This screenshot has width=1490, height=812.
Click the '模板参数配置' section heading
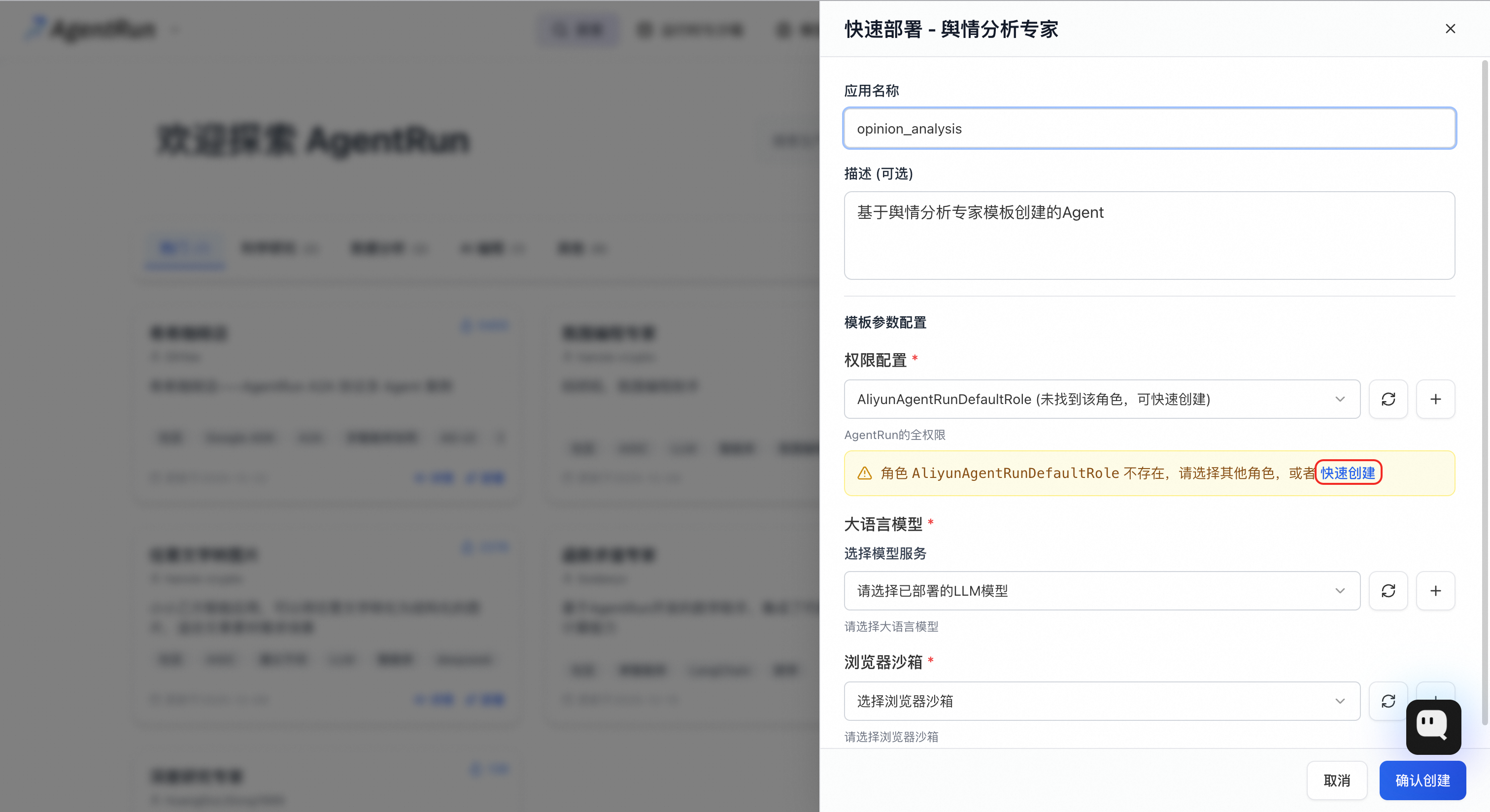click(885, 322)
